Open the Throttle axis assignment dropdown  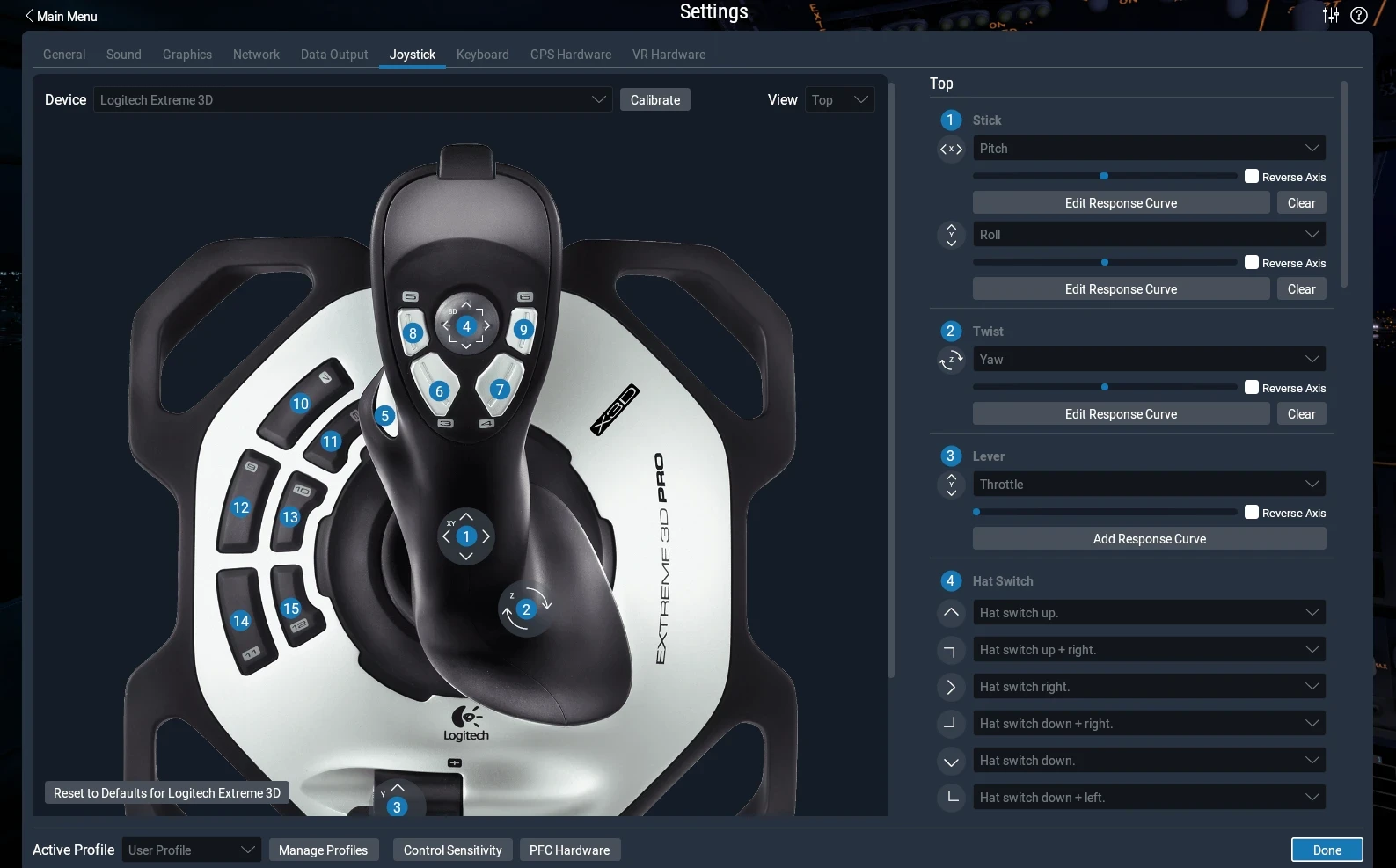(x=1150, y=484)
